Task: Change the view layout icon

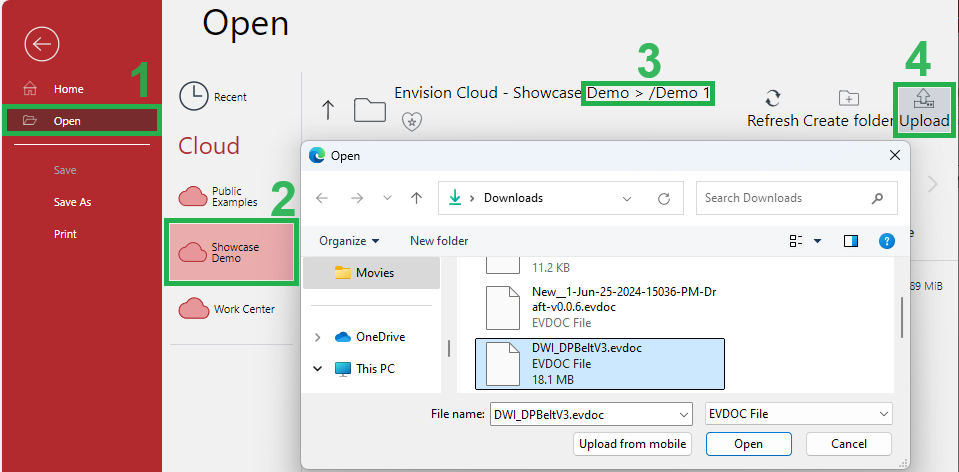Action: click(796, 241)
